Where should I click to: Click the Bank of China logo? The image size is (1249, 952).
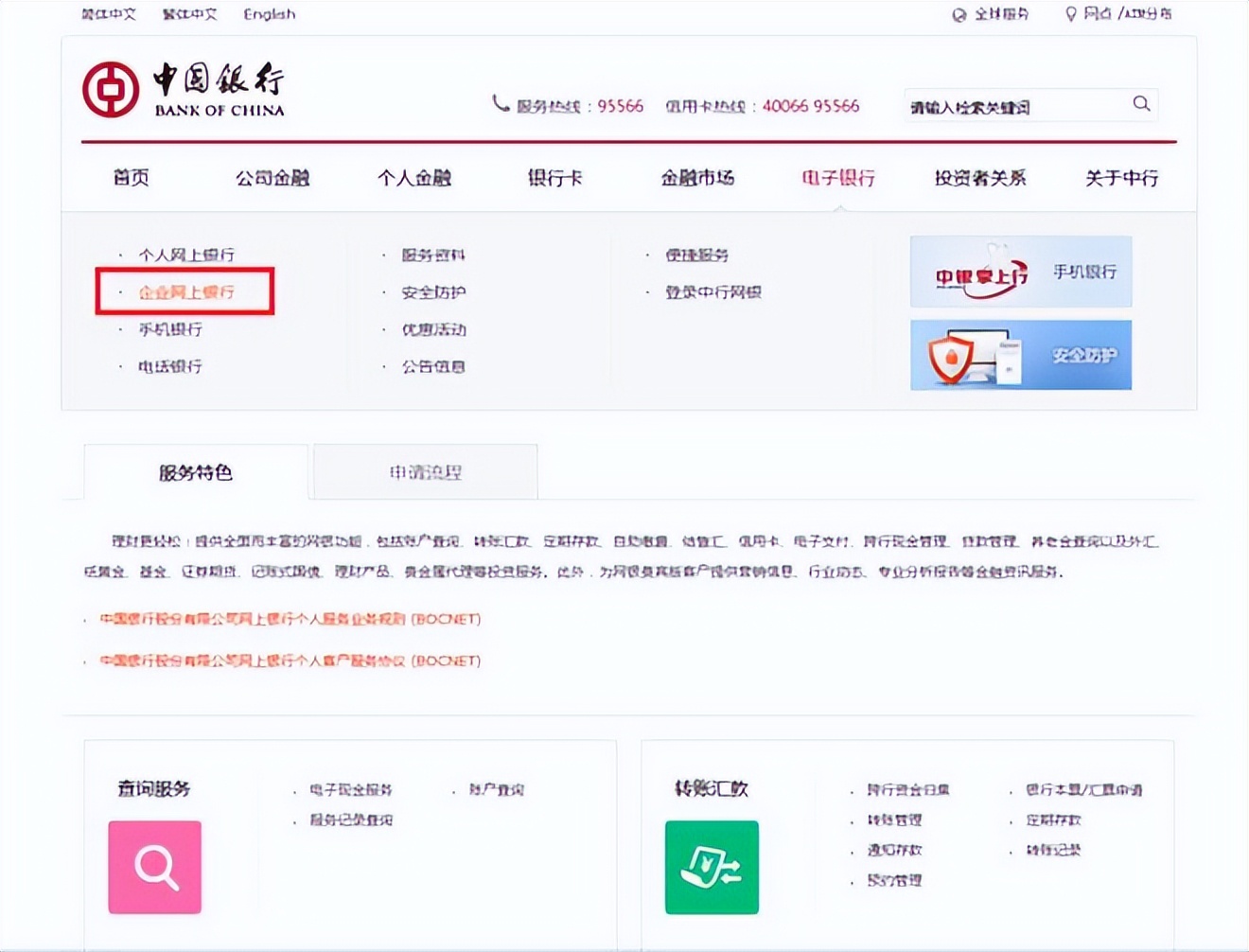pos(185,88)
